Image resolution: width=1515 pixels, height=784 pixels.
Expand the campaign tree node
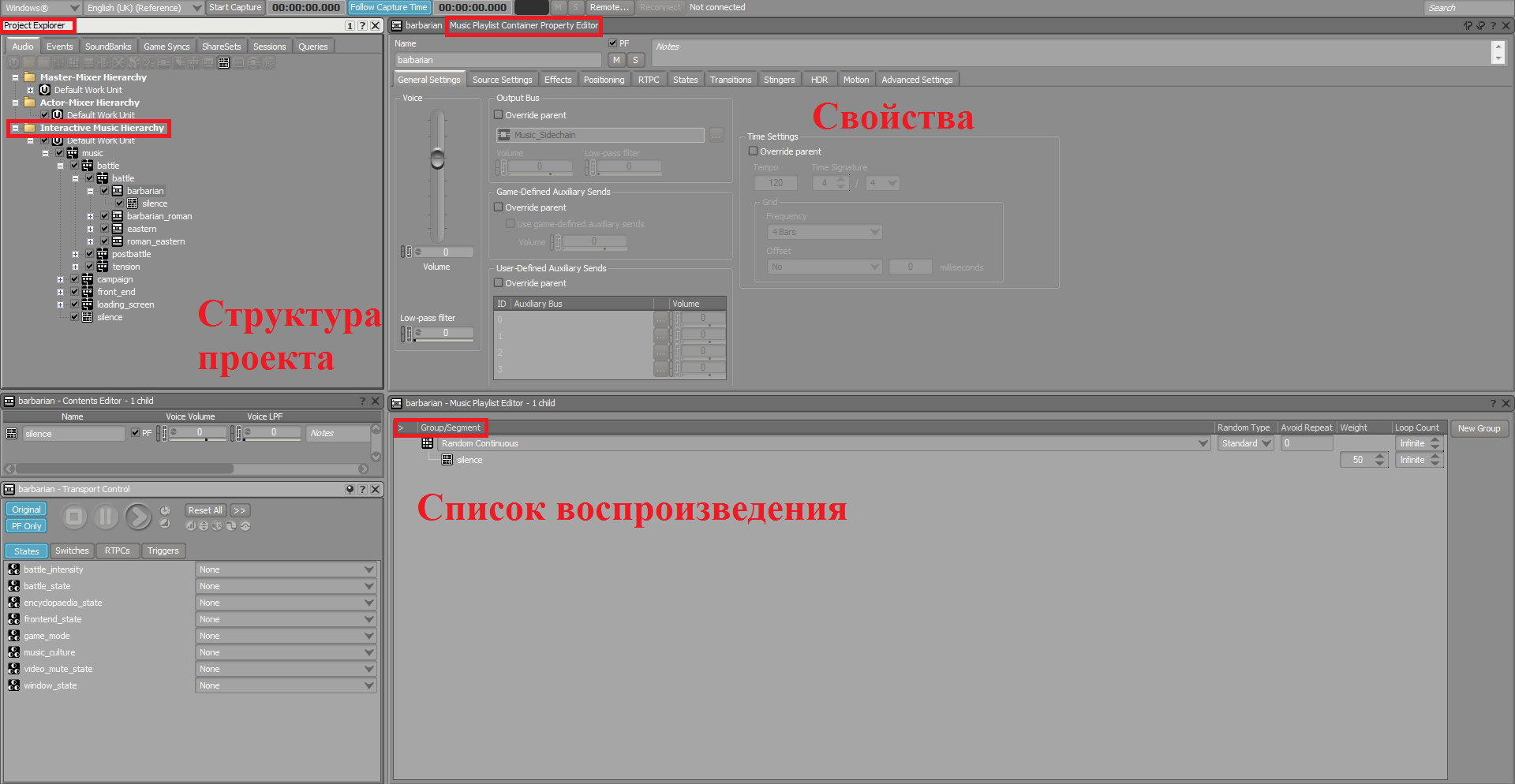(60, 279)
